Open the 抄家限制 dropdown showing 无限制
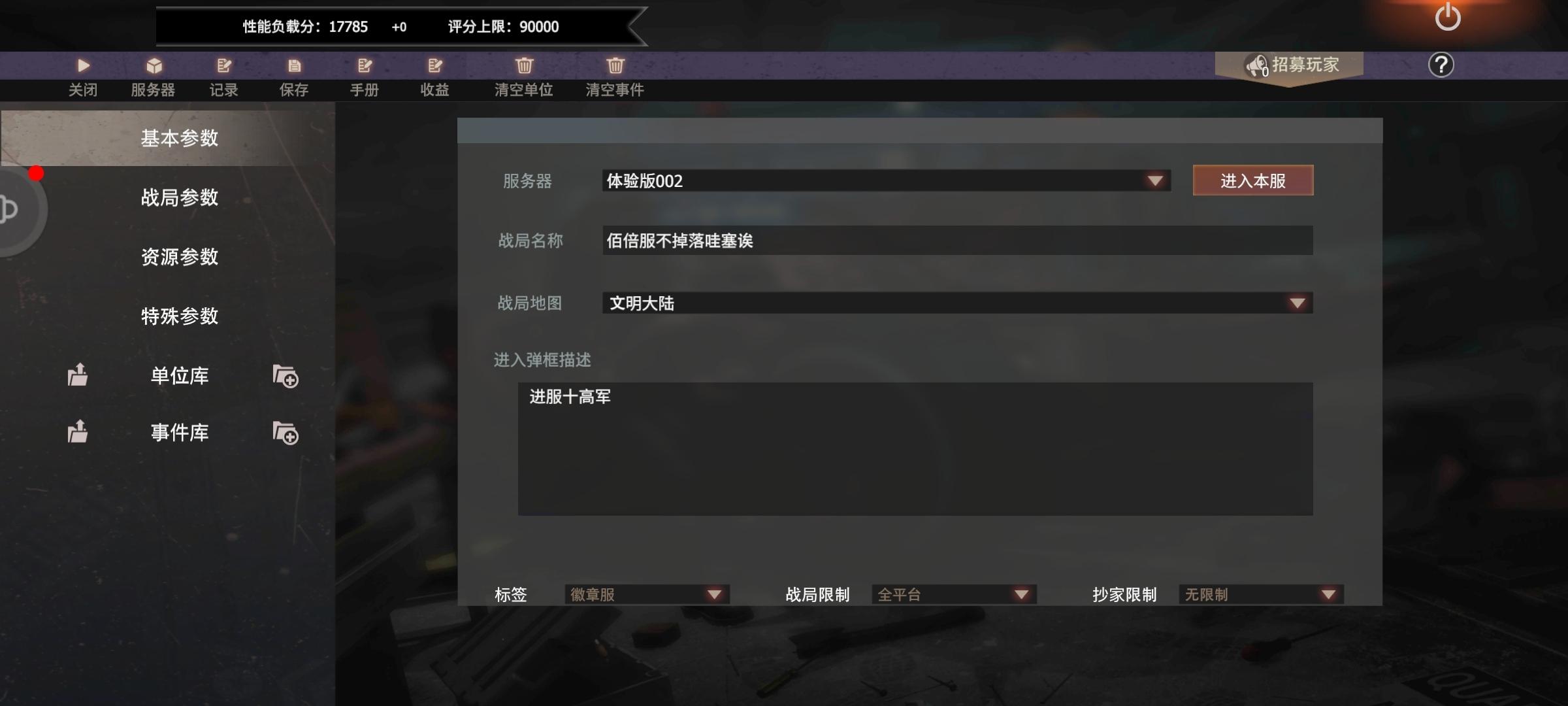The height and width of the screenshot is (706, 1568). point(1261,594)
